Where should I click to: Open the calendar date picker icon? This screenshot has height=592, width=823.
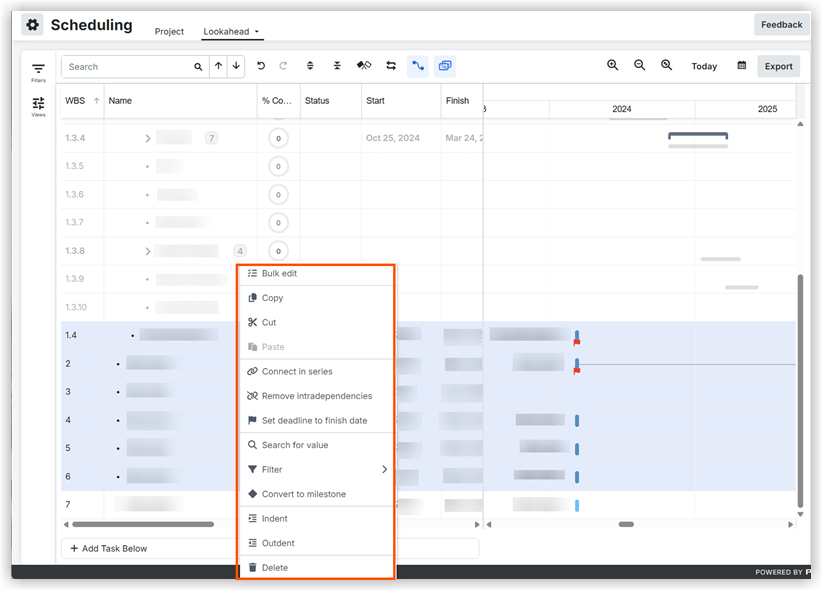pos(742,66)
